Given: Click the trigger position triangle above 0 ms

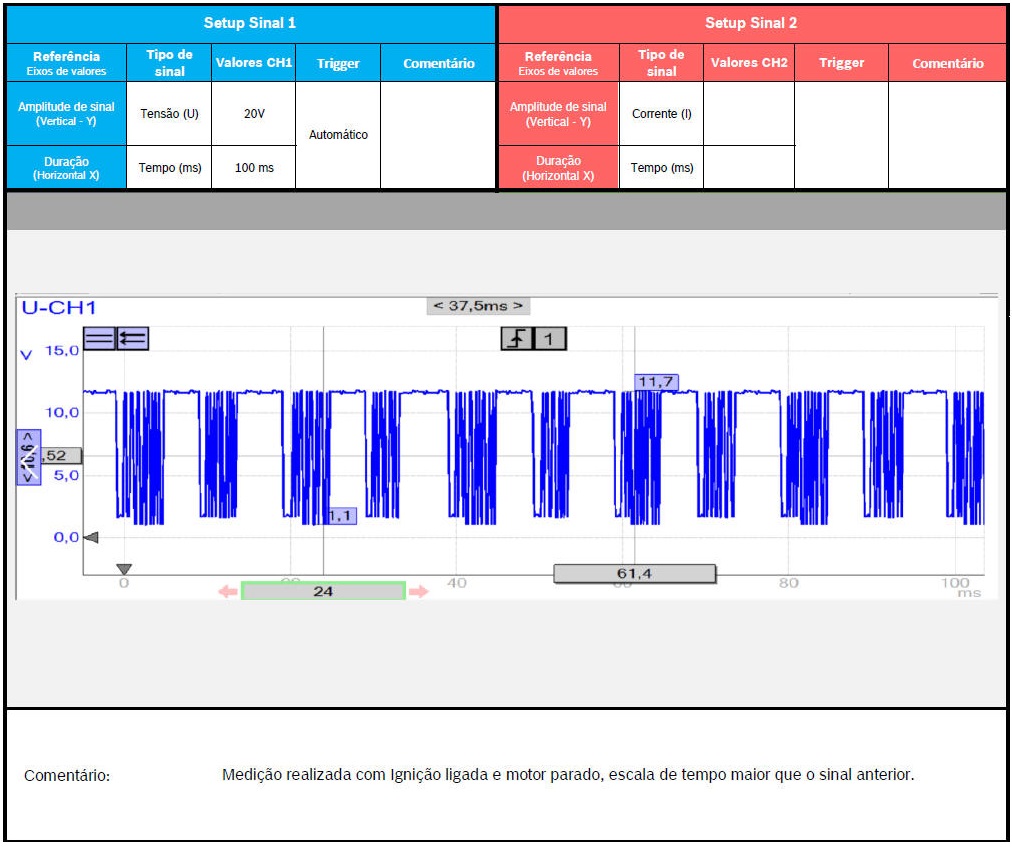Looking at the screenshot, I should (x=124, y=569).
